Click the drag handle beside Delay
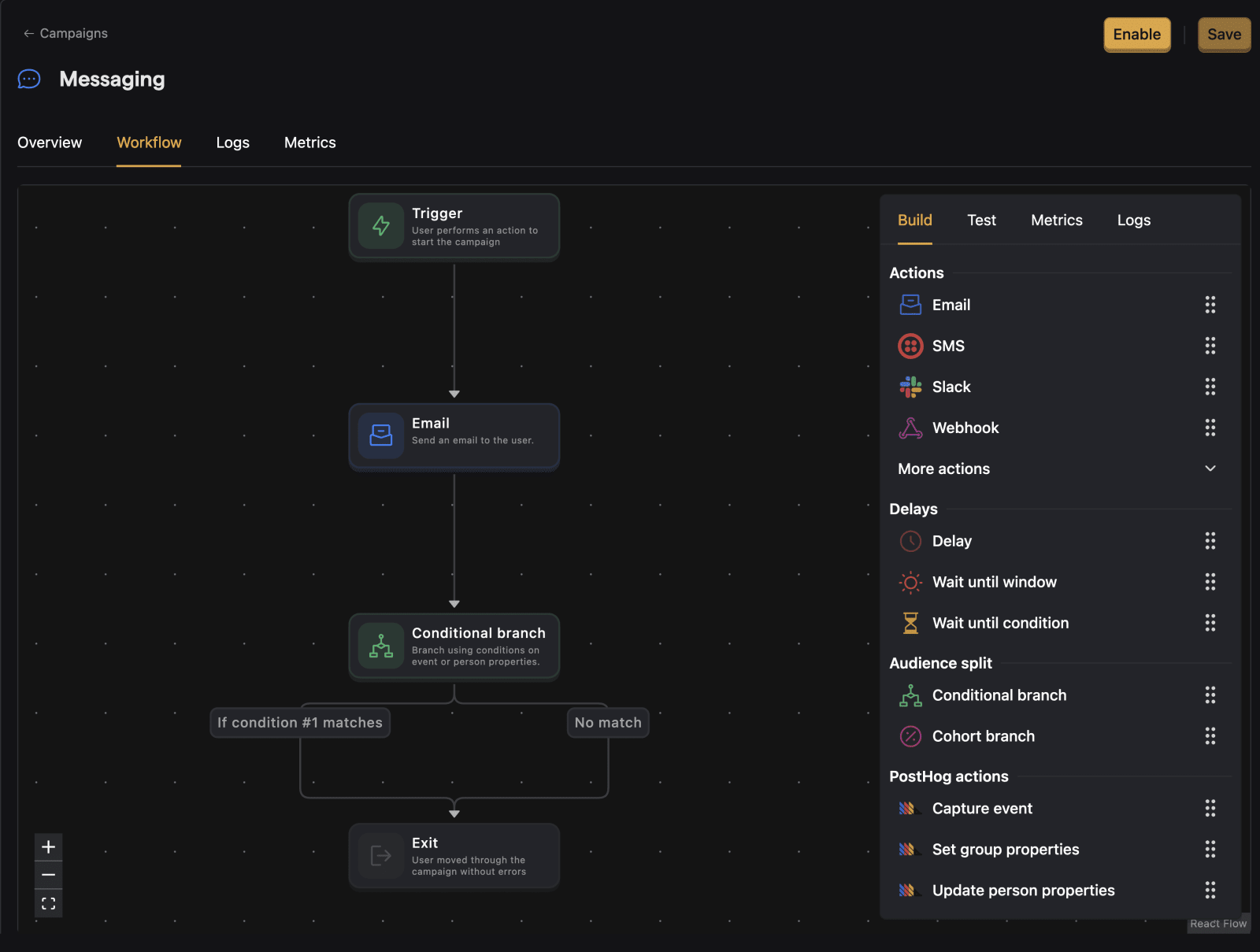 [x=1210, y=541]
